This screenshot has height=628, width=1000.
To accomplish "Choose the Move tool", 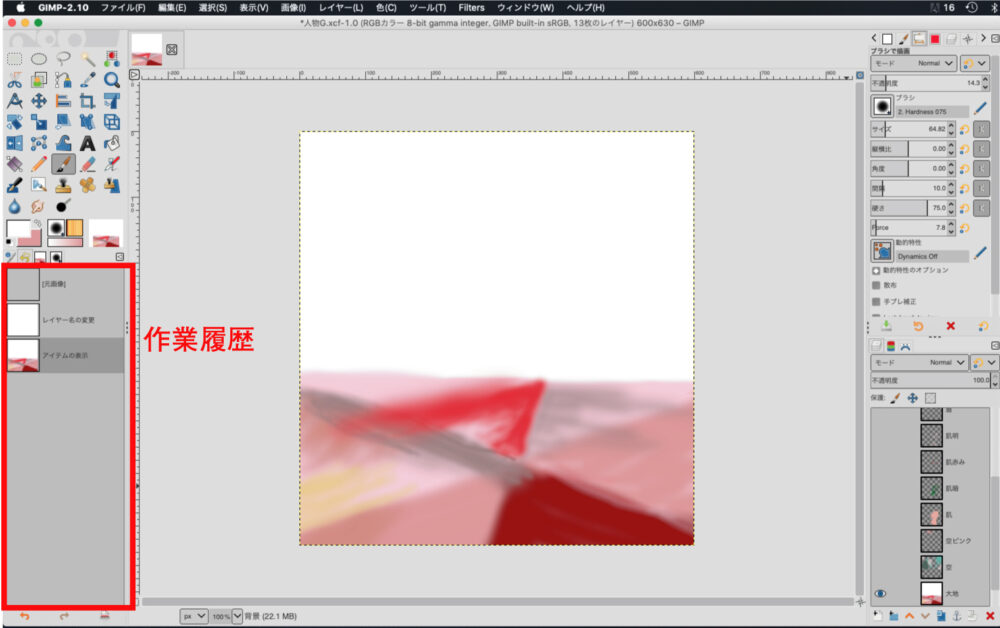I will tap(39, 101).
